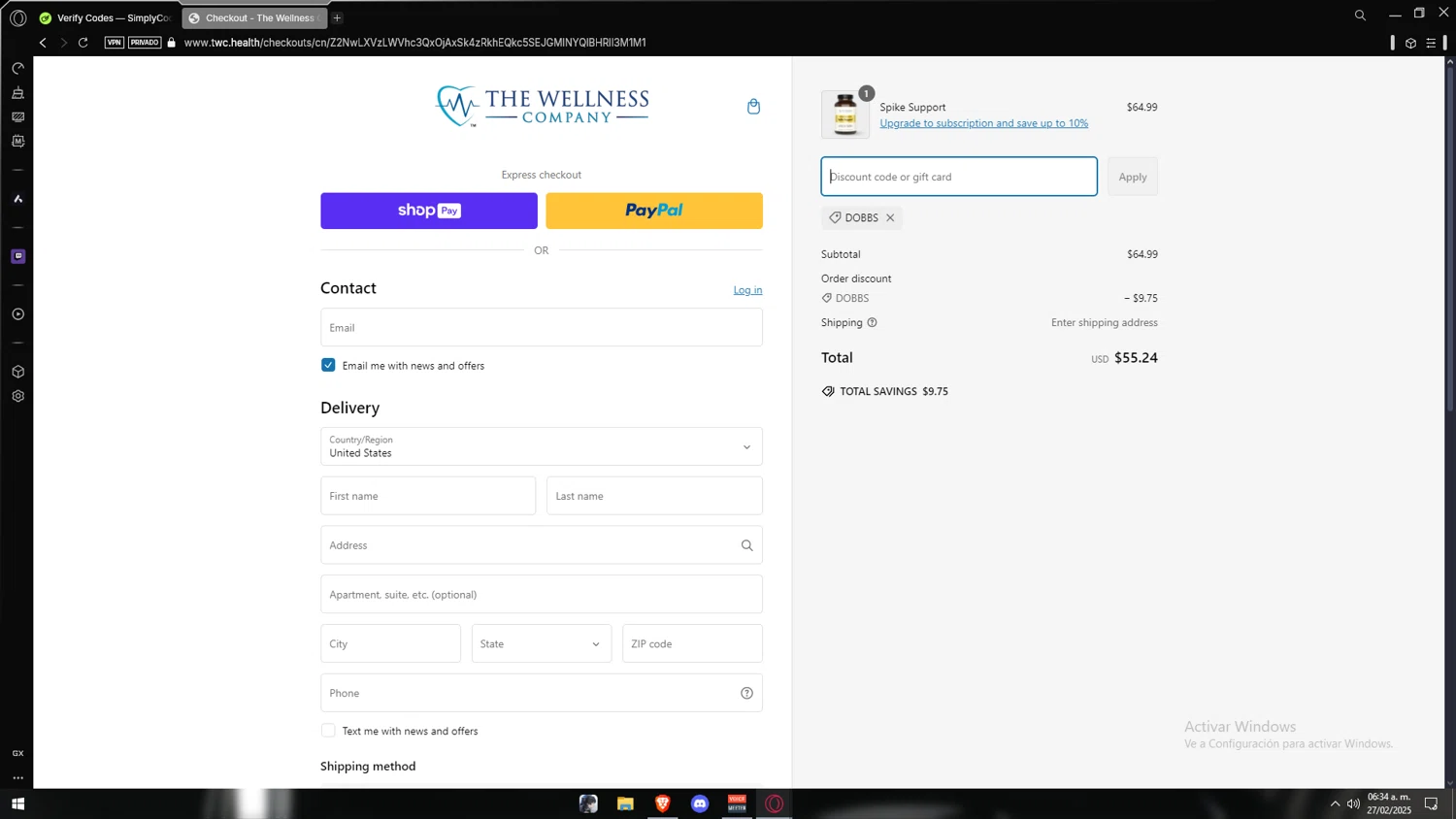Open GX Control speedometer icon in sidebar

17,69
